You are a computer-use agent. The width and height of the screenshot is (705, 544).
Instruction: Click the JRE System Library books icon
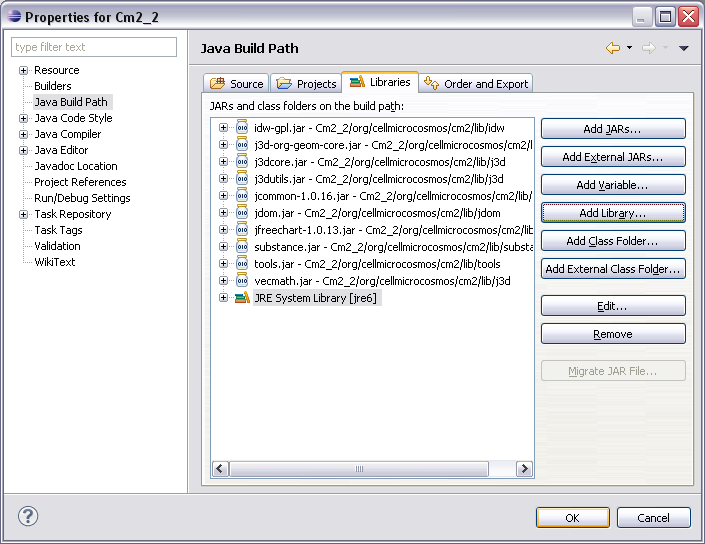242,298
